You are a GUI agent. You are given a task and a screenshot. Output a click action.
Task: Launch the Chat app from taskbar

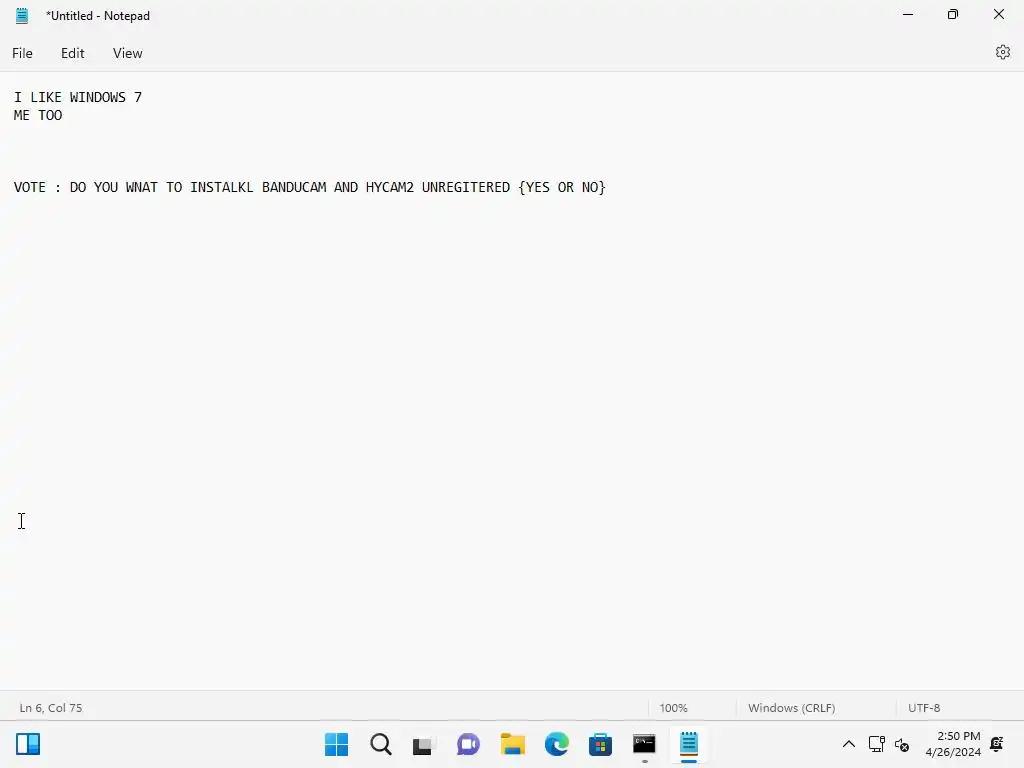(468, 744)
